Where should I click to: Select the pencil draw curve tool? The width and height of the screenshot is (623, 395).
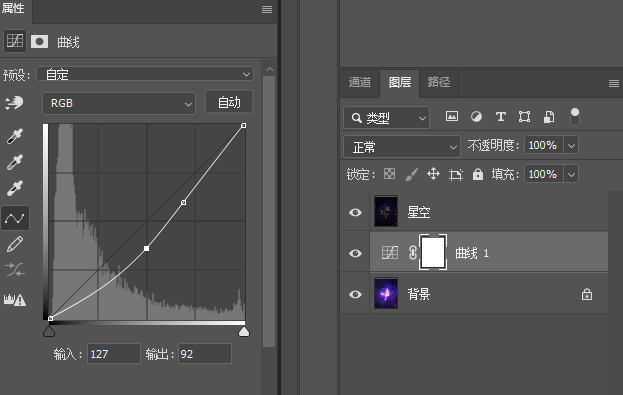[15, 244]
